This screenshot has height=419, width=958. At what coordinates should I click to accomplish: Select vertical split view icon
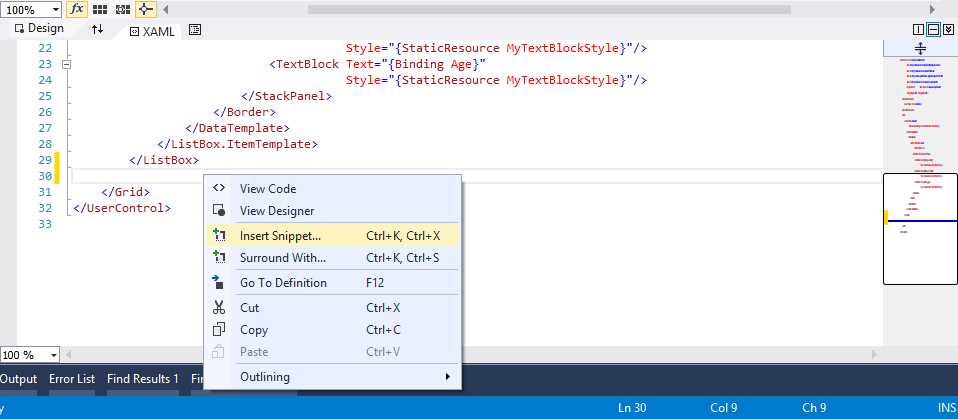pos(918,29)
